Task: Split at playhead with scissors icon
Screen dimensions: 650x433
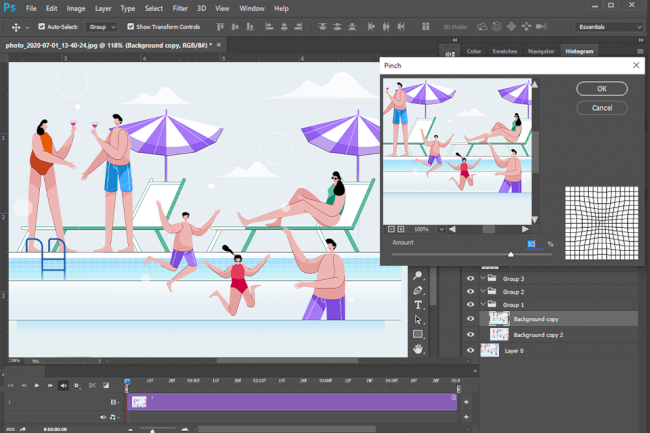Action: (92, 385)
